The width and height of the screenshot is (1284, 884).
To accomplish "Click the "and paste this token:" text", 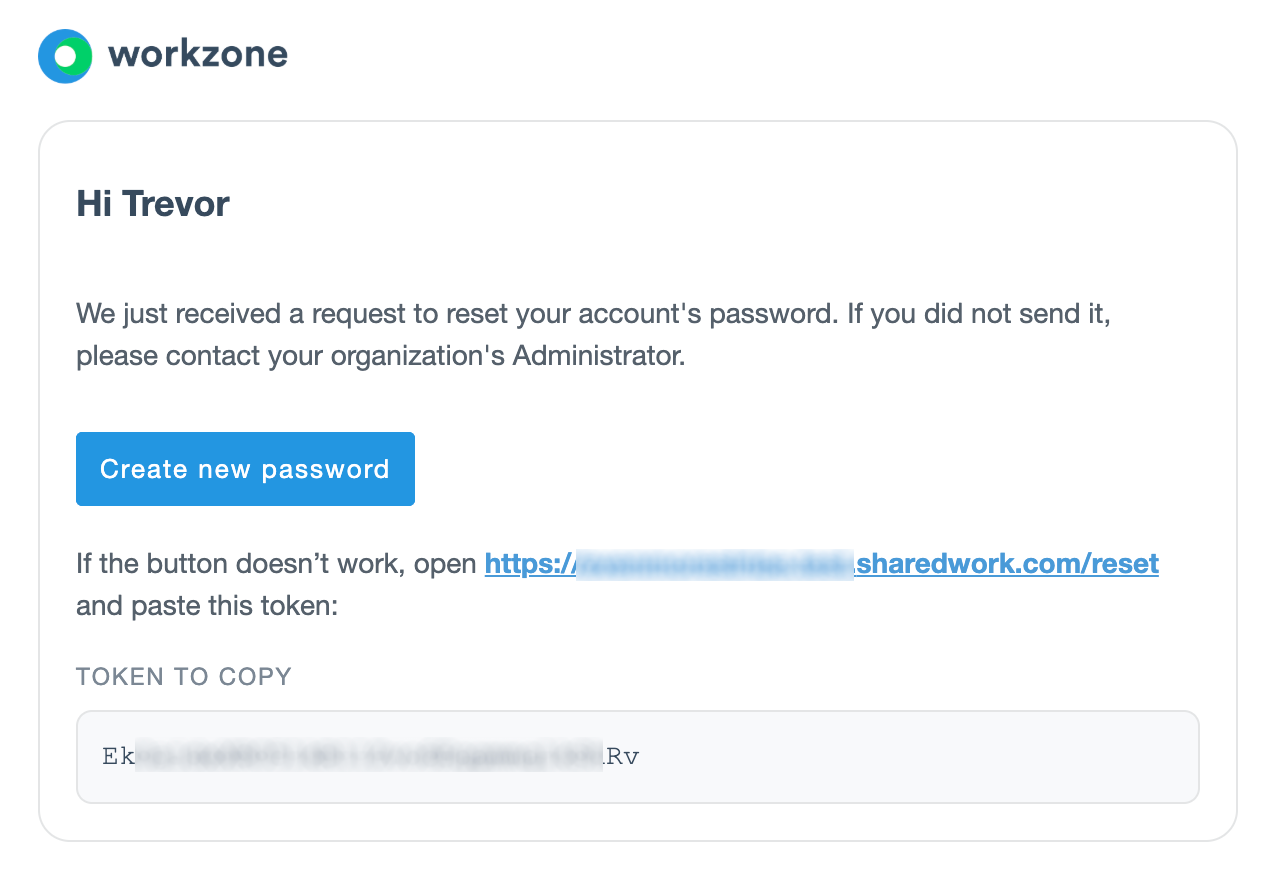I will (x=207, y=606).
